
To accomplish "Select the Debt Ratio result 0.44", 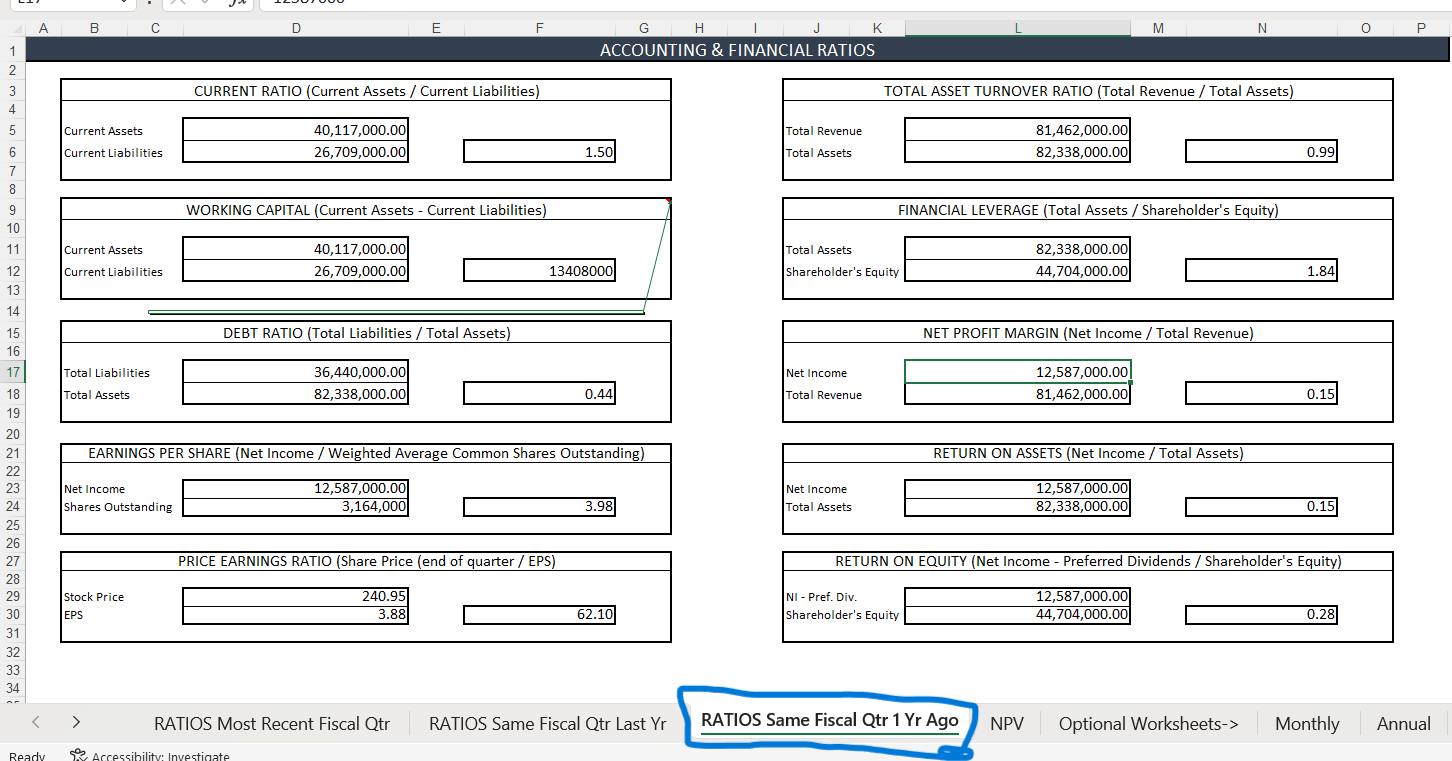I will (539, 394).
